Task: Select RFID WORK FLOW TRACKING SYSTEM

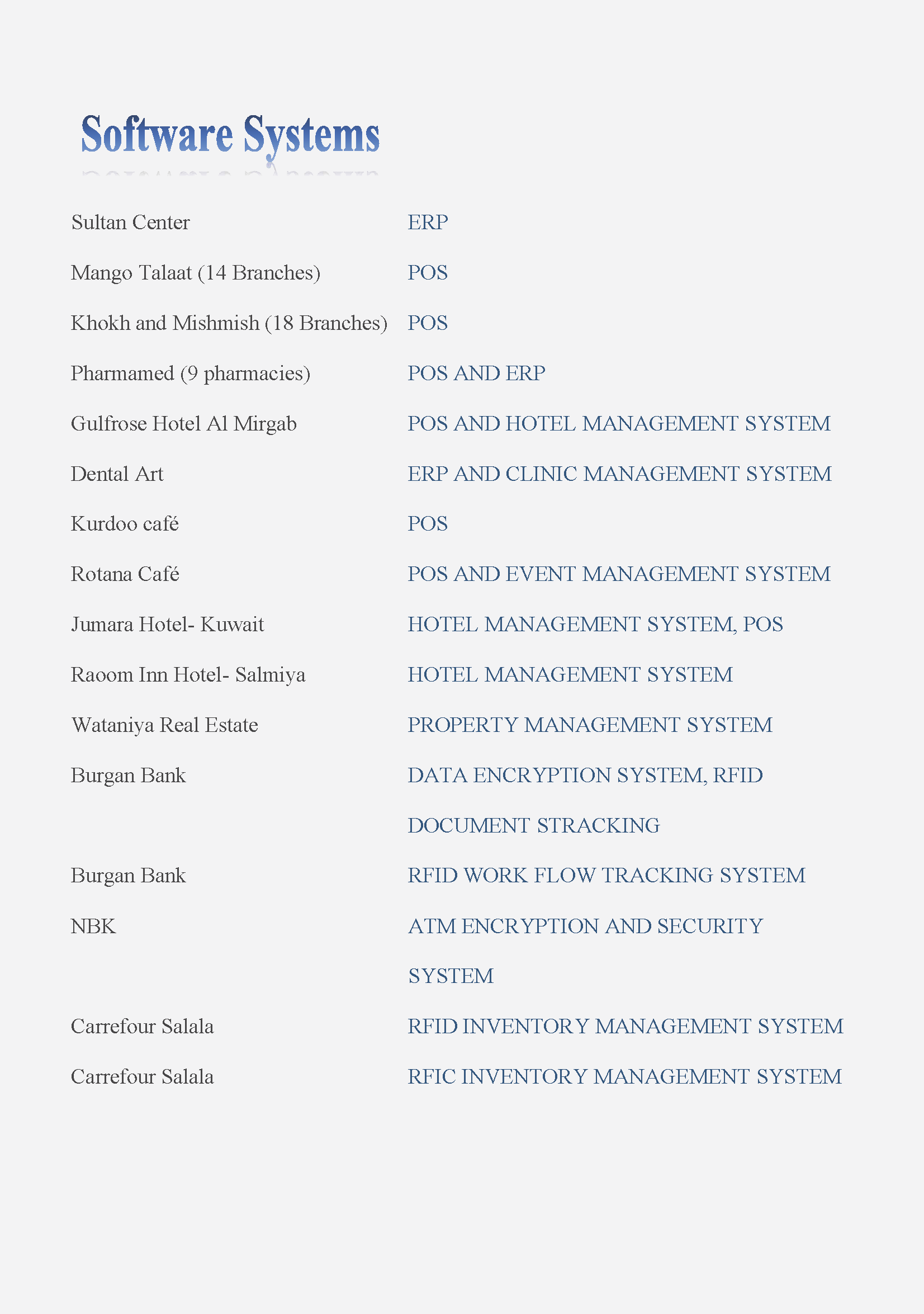Action: pyautogui.click(x=606, y=876)
